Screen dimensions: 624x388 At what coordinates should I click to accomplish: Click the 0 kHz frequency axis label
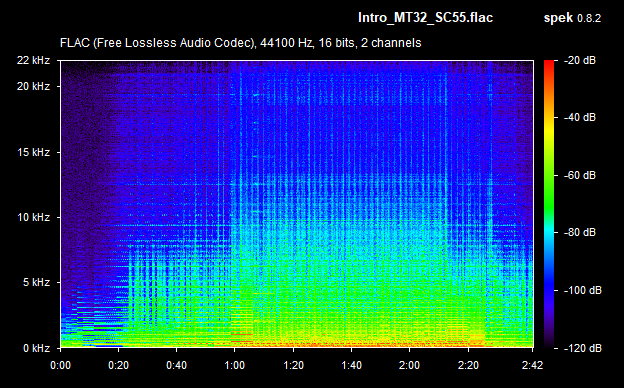pyautogui.click(x=36, y=348)
